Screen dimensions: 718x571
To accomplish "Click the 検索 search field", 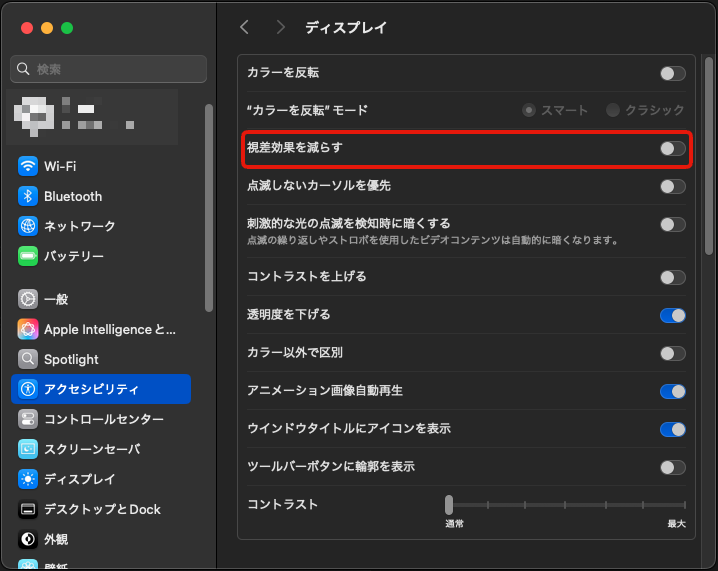I will coord(108,69).
